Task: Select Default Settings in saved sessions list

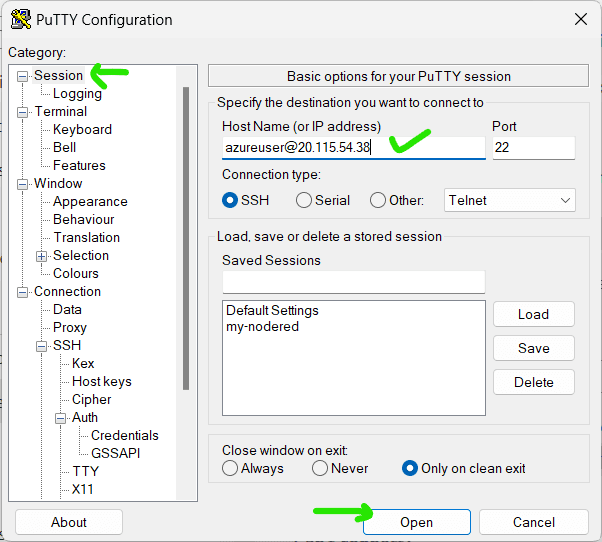Action: [x=272, y=310]
